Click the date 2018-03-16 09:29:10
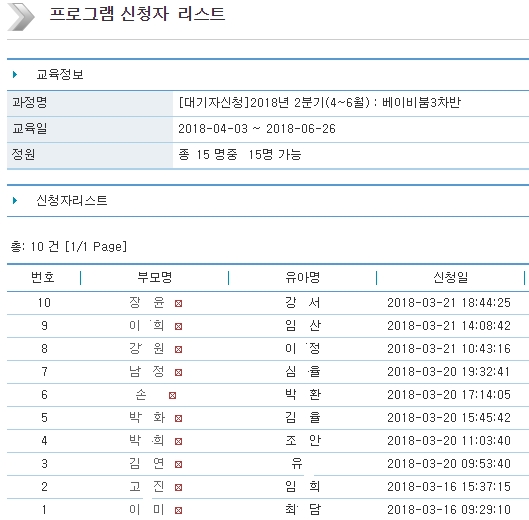 tap(449, 510)
